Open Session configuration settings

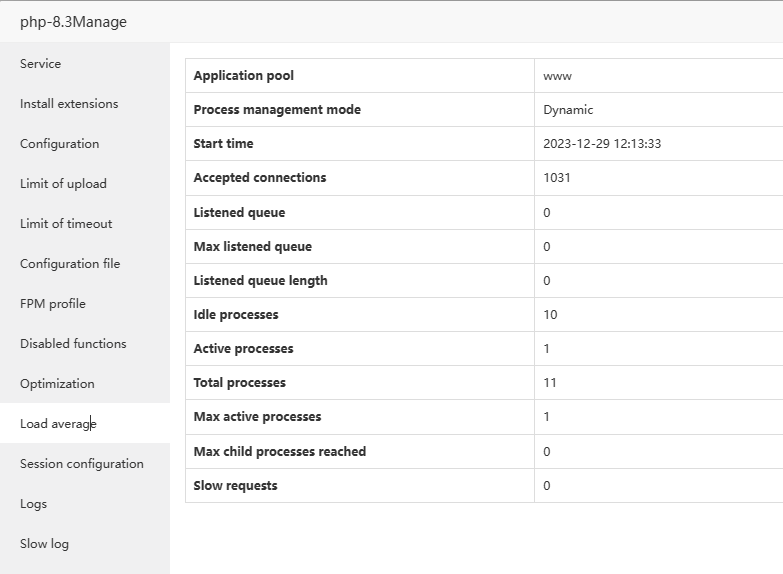82,464
